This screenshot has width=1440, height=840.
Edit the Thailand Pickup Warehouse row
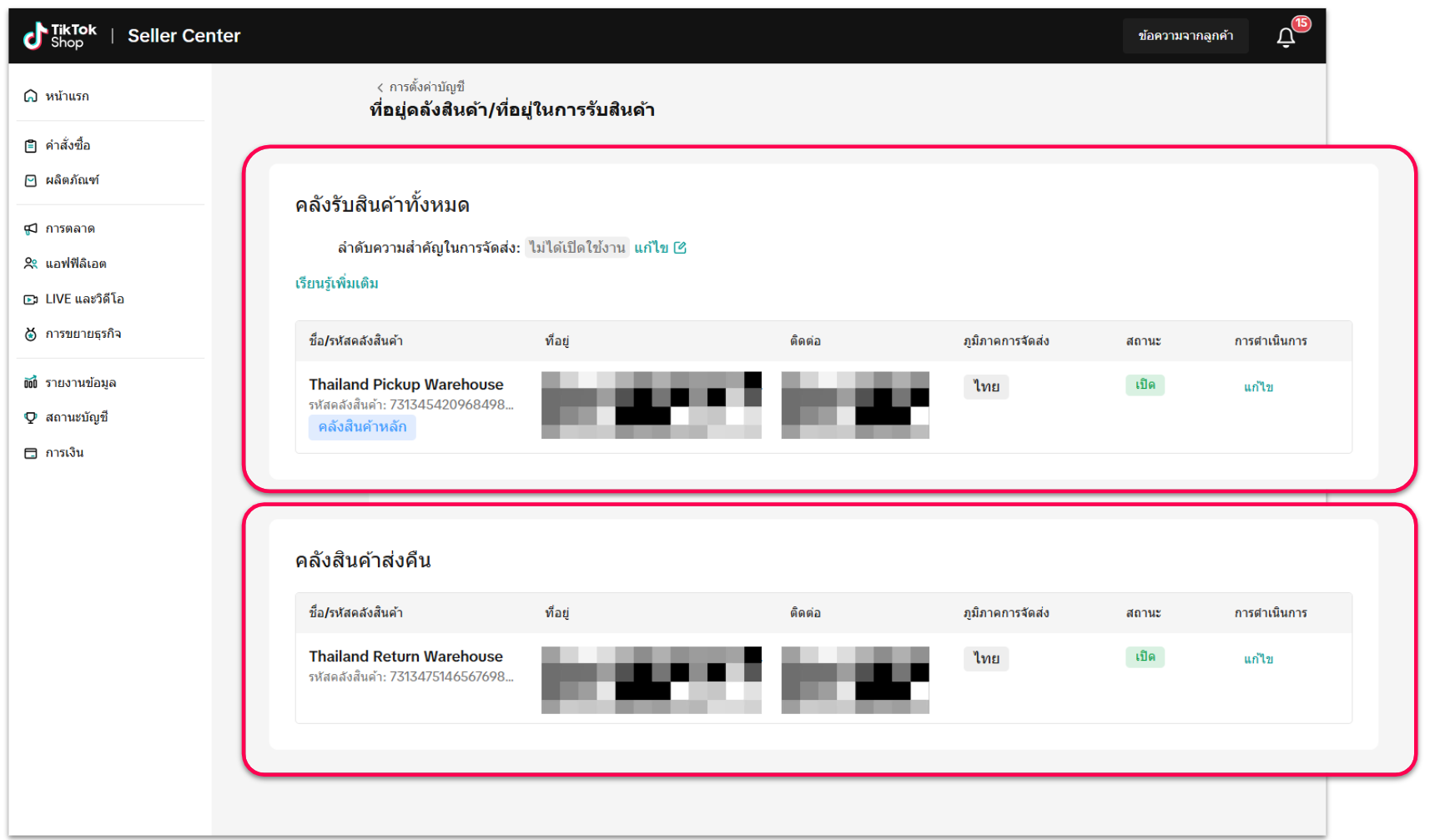pos(1257,387)
